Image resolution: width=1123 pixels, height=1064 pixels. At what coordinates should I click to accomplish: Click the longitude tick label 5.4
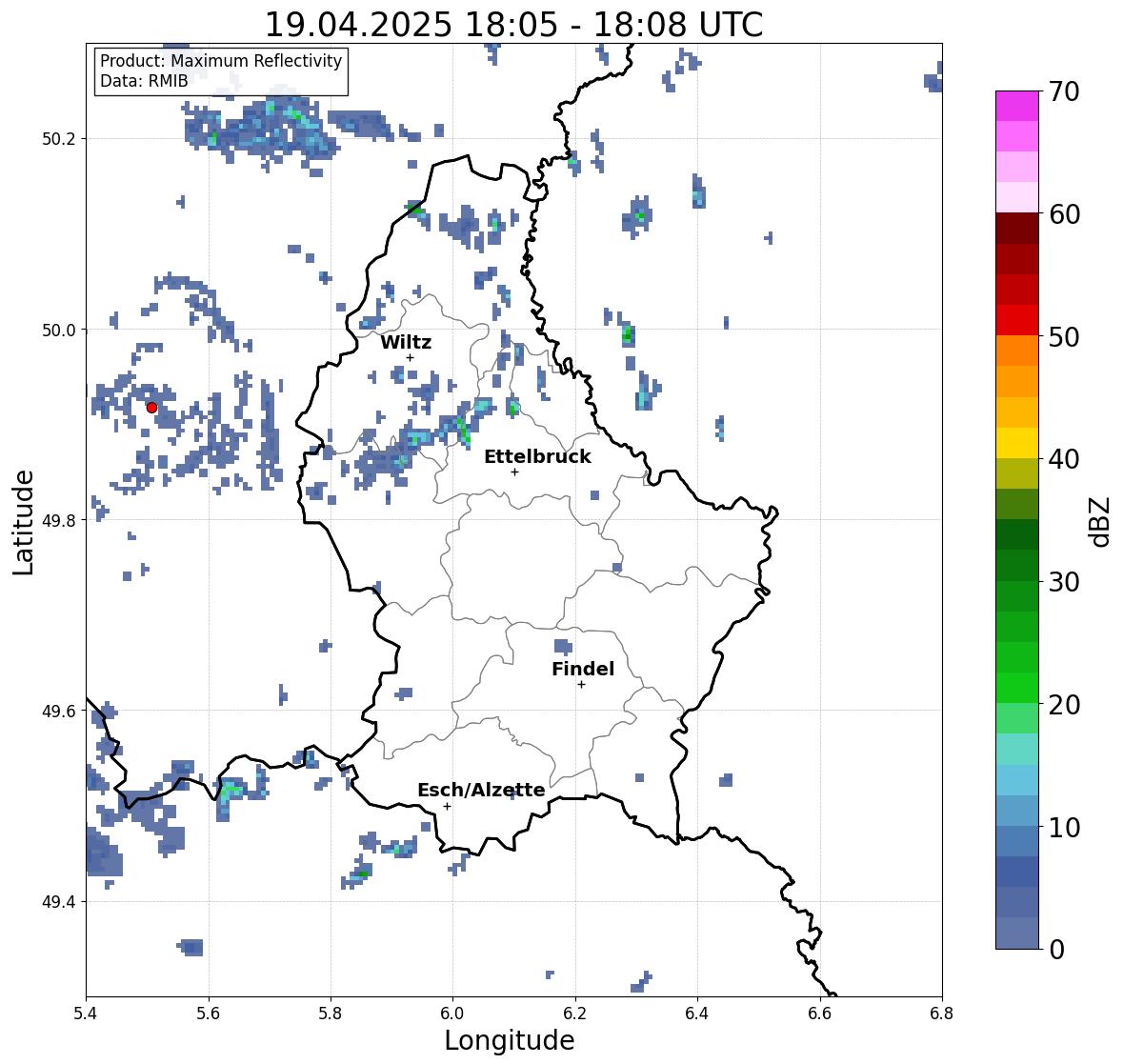[x=86, y=1013]
